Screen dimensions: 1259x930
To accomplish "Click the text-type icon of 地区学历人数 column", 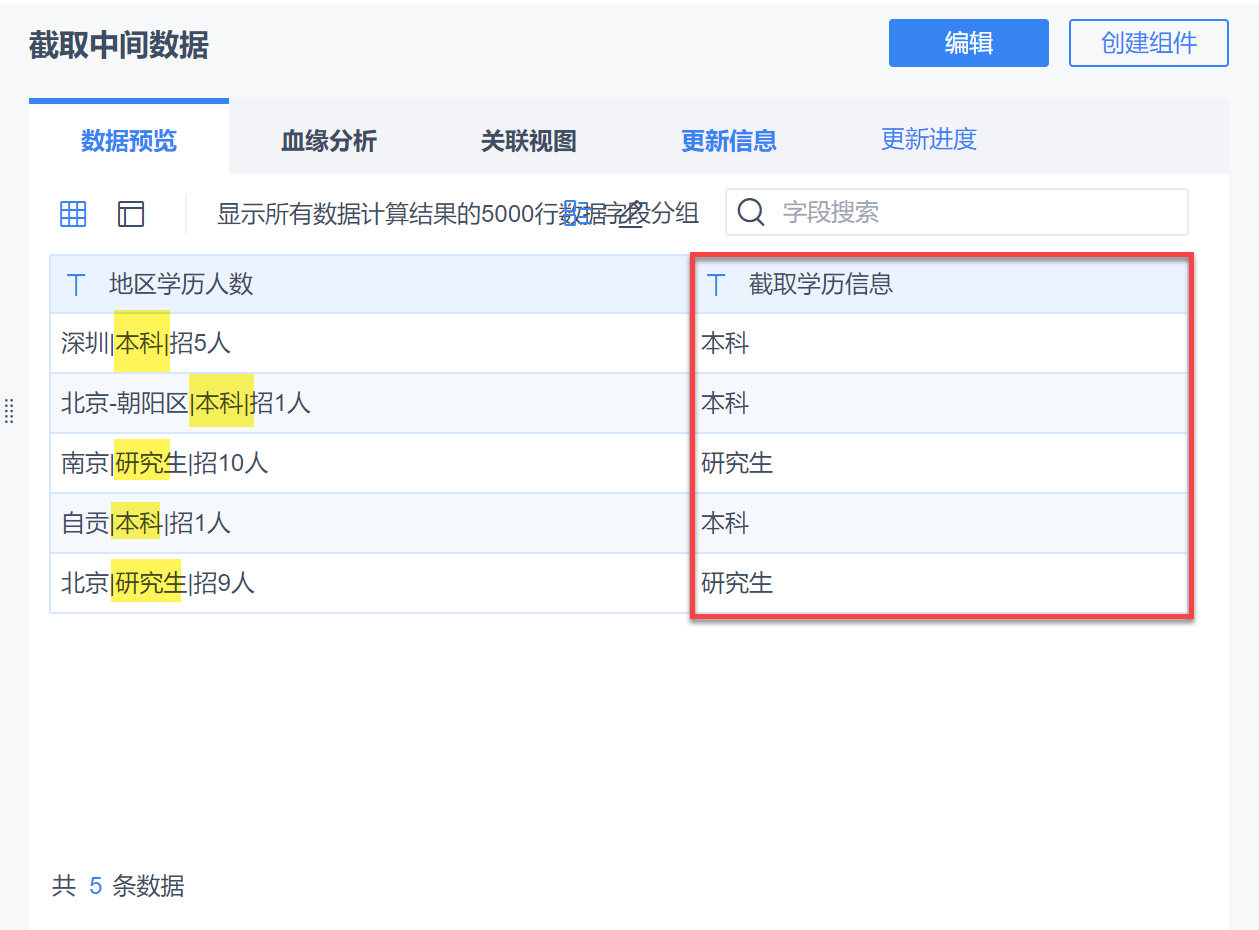I will coord(76,285).
